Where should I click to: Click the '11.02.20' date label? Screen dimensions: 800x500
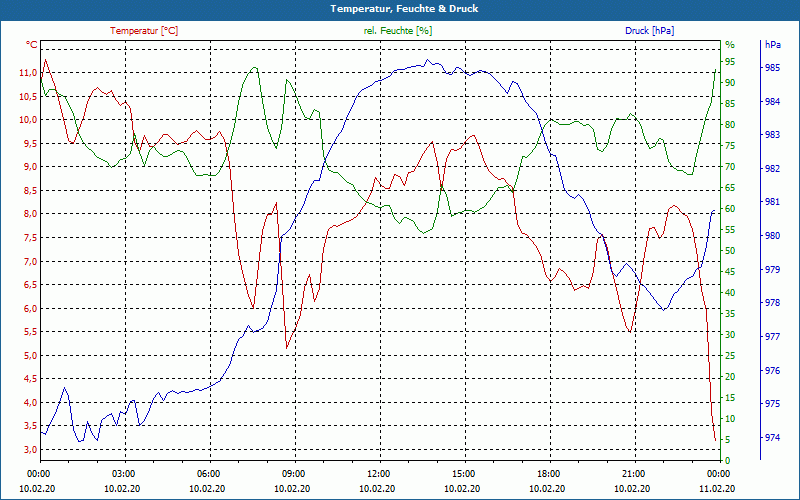(x=717, y=488)
